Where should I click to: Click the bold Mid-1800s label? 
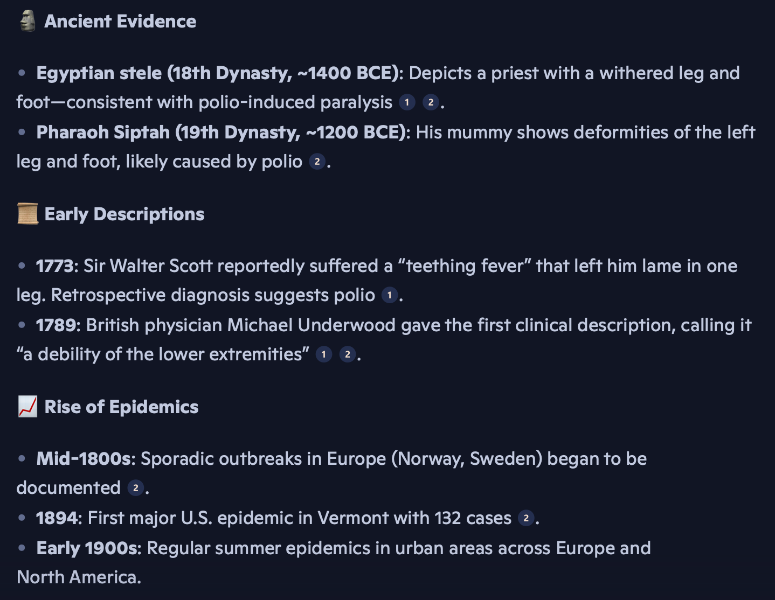[x=84, y=459]
